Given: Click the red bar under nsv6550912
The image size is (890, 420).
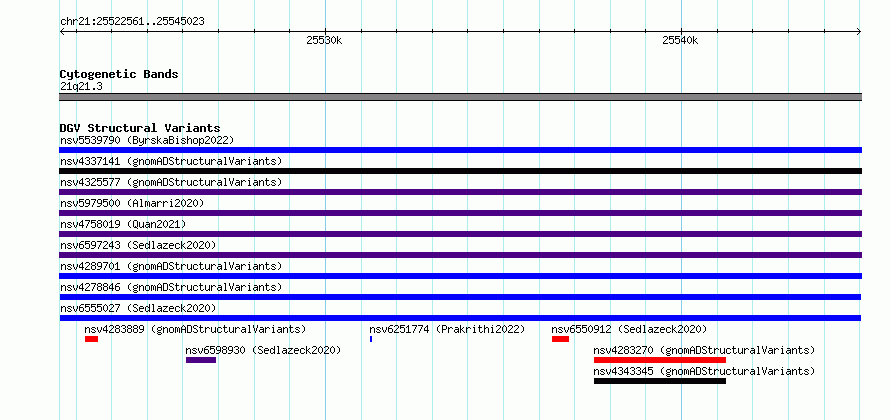Looking at the screenshot, I should (560, 339).
